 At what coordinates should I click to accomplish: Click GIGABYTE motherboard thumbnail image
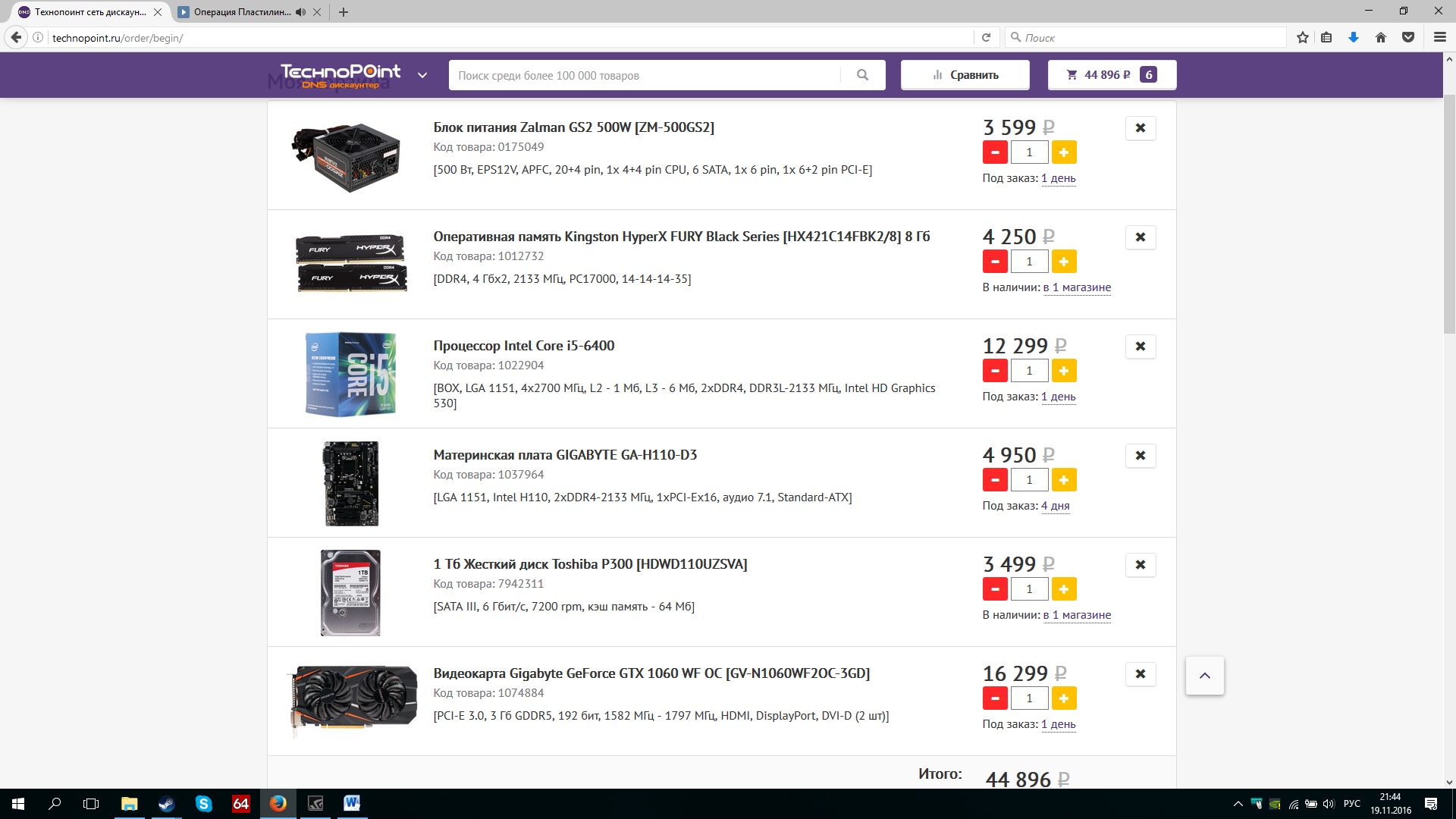tap(350, 484)
